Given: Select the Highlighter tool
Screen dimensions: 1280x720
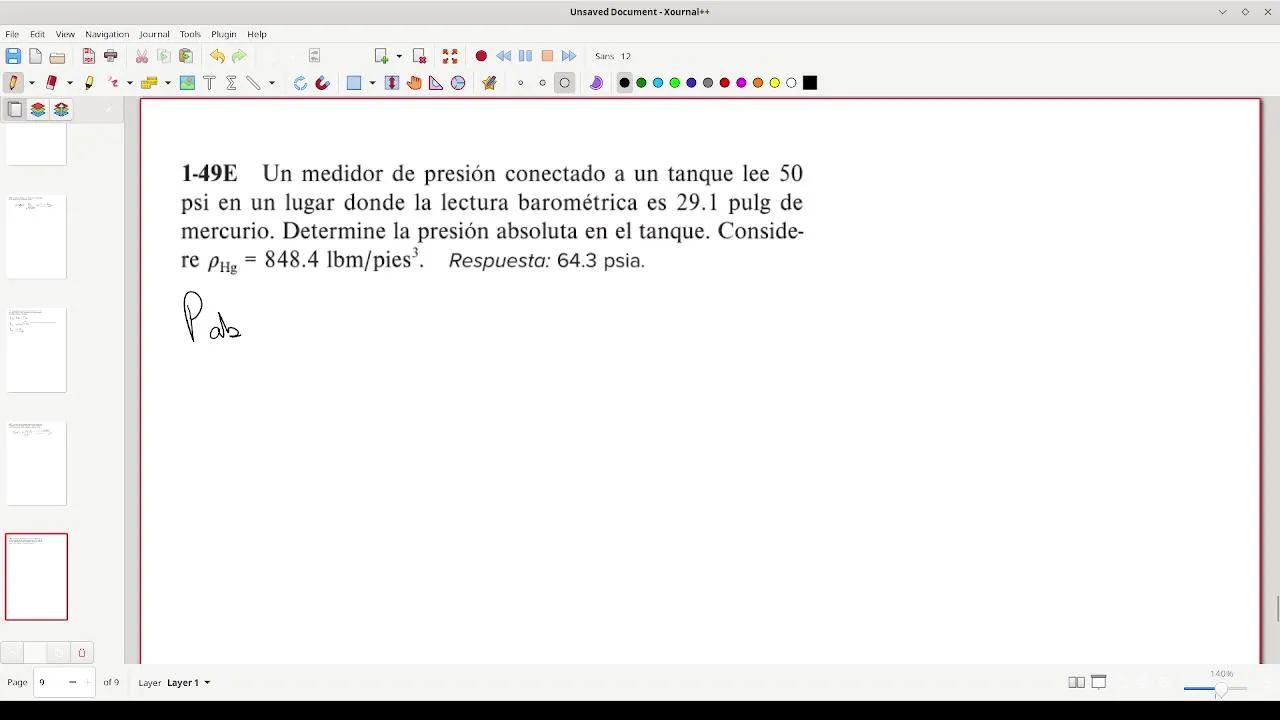Looking at the screenshot, I should coord(90,83).
